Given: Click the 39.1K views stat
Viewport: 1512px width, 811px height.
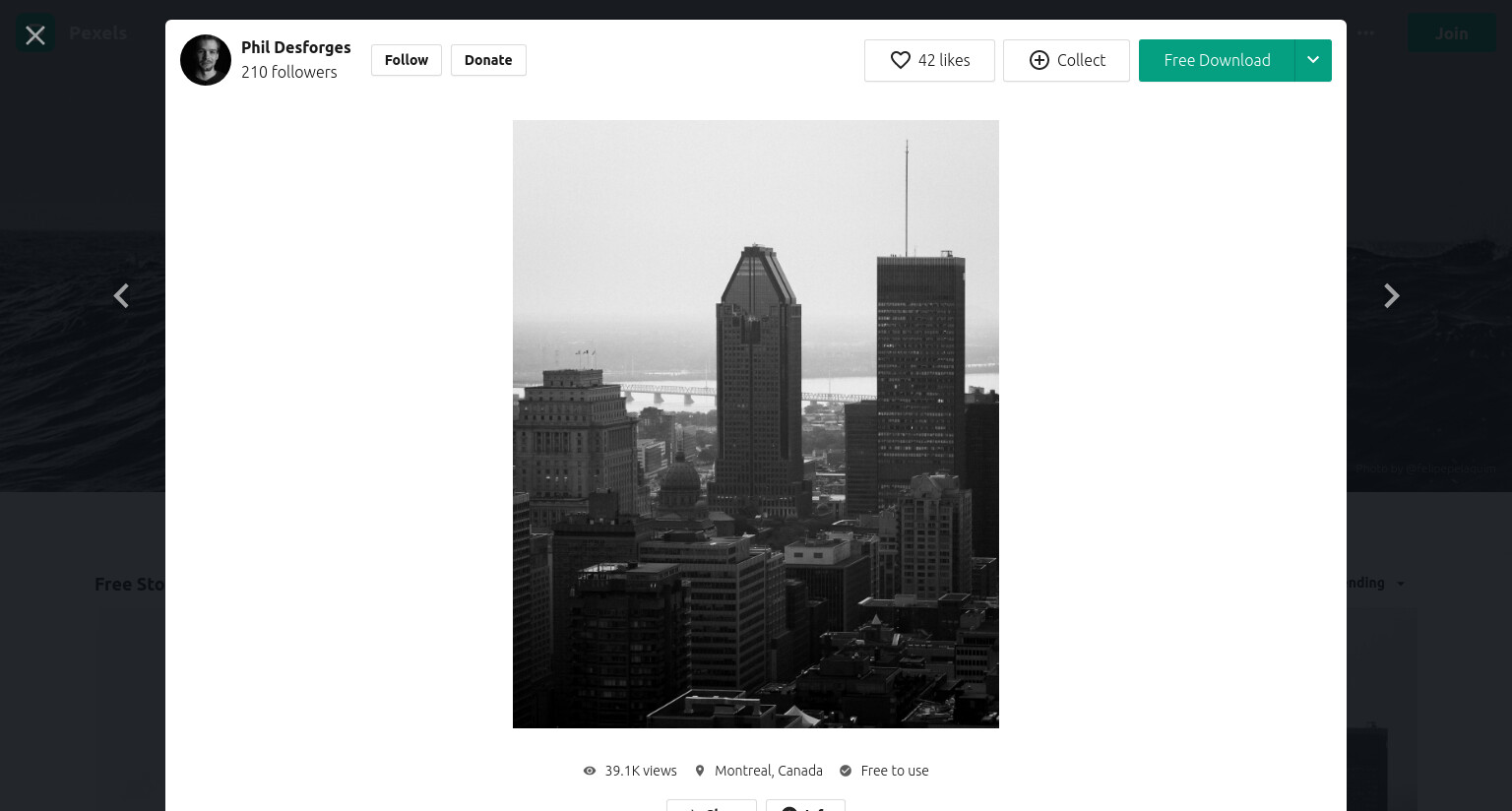Looking at the screenshot, I should (x=630, y=771).
